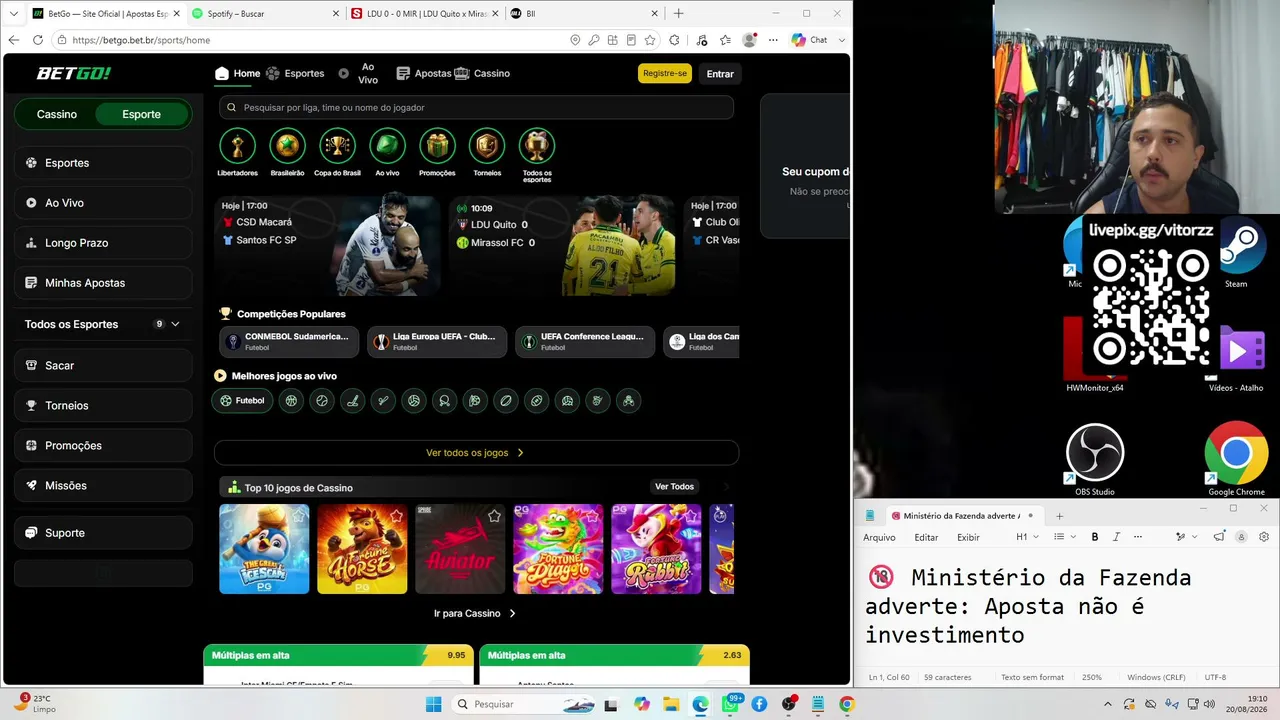
Task: Open the OBS Studio desktop shortcut
Action: click(1095, 460)
